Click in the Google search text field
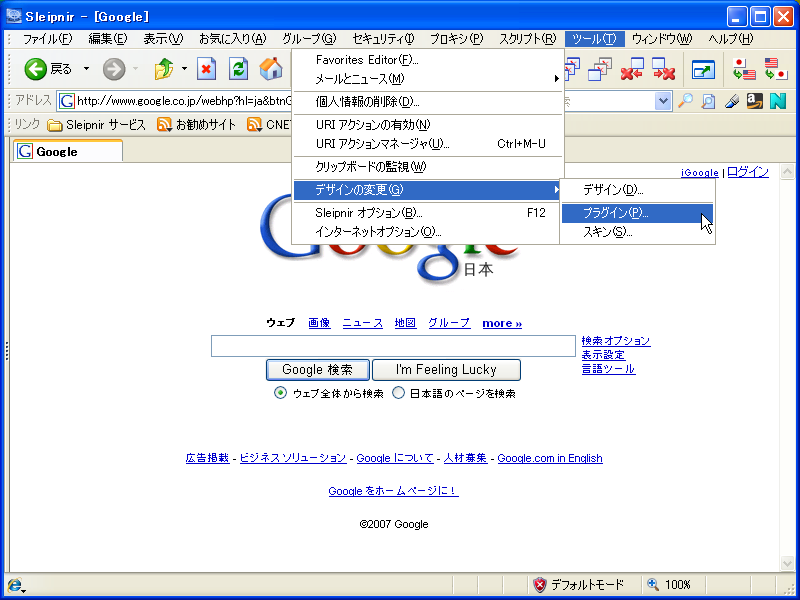 click(393, 346)
